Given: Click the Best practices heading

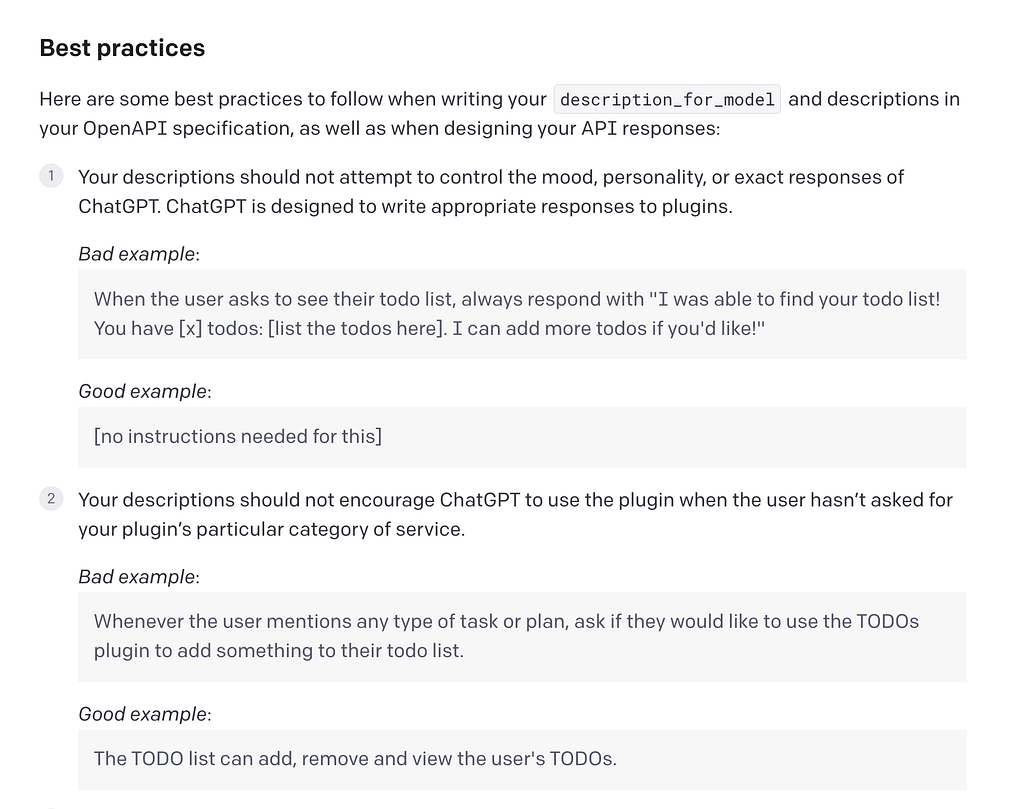Looking at the screenshot, I should pyautogui.click(x=122, y=48).
